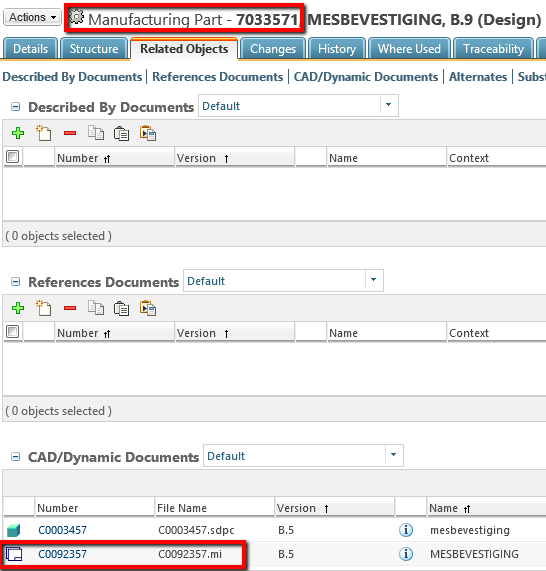This screenshot has width=546, height=571.
Task: Jump to References Documents link
Action: coord(217,77)
